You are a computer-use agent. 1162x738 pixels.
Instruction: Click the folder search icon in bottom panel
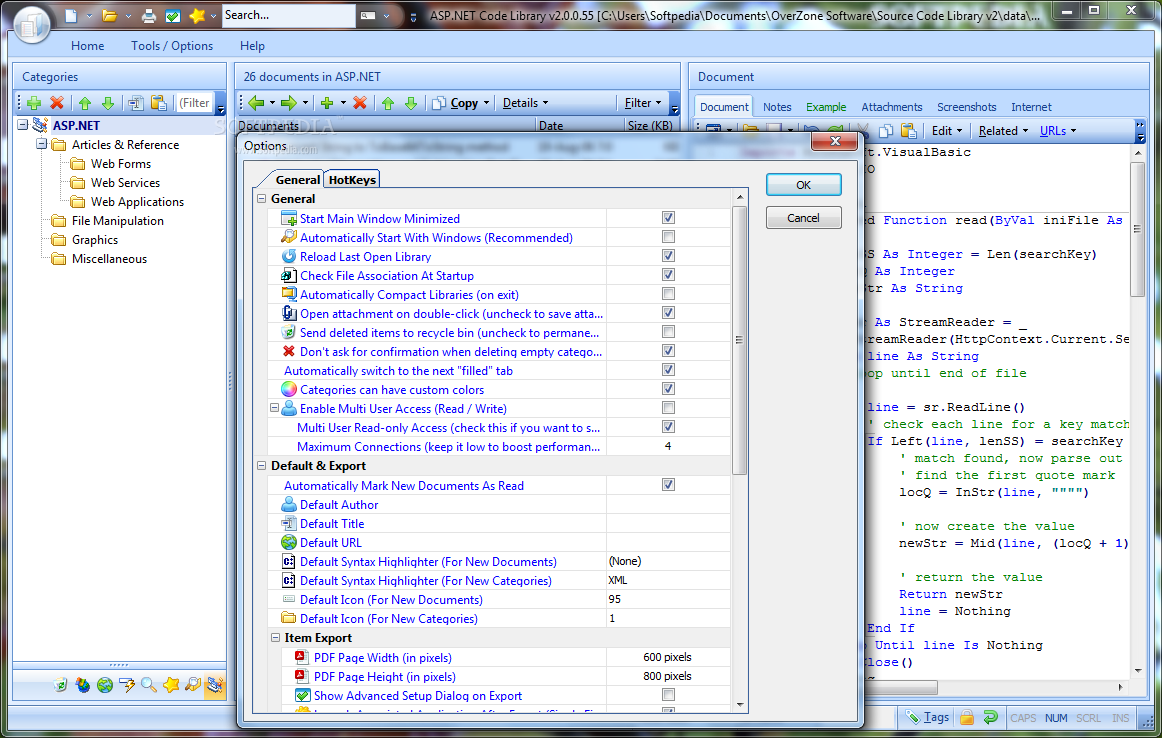(x=193, y=685)
